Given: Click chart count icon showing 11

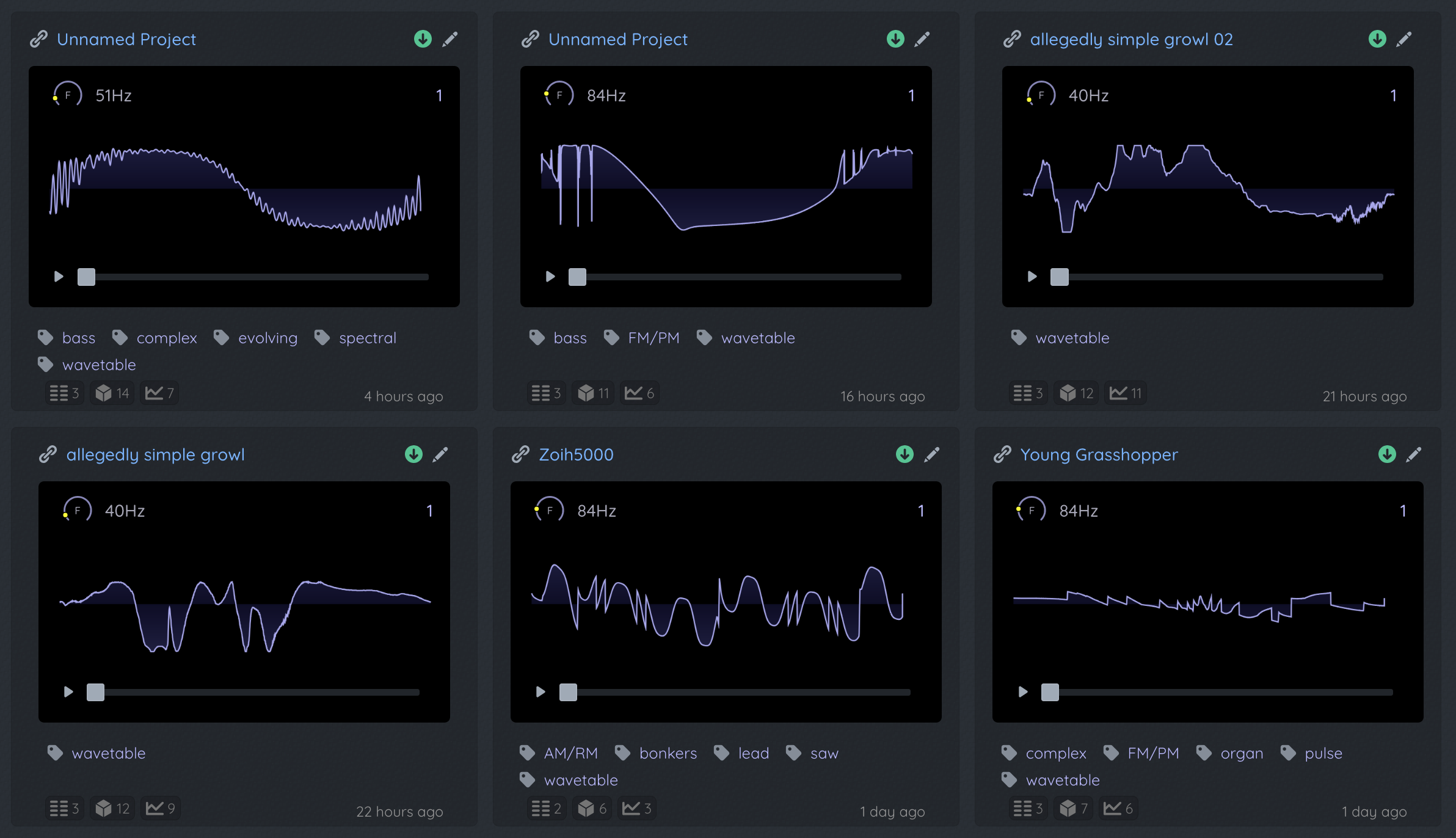Looking at the screenshot, I should (1119, 393).
